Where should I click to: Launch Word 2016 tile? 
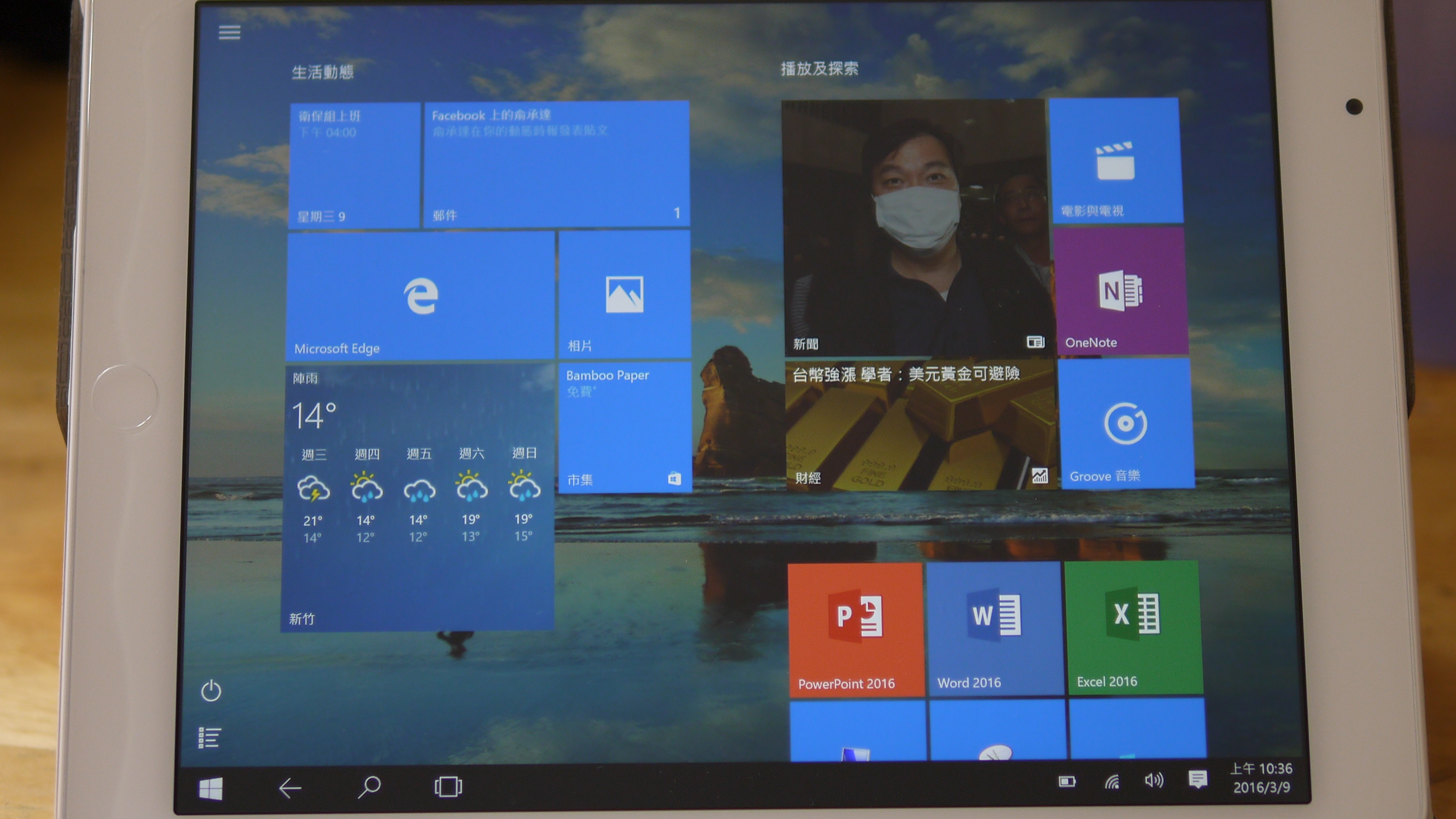(x=996, y=629)
